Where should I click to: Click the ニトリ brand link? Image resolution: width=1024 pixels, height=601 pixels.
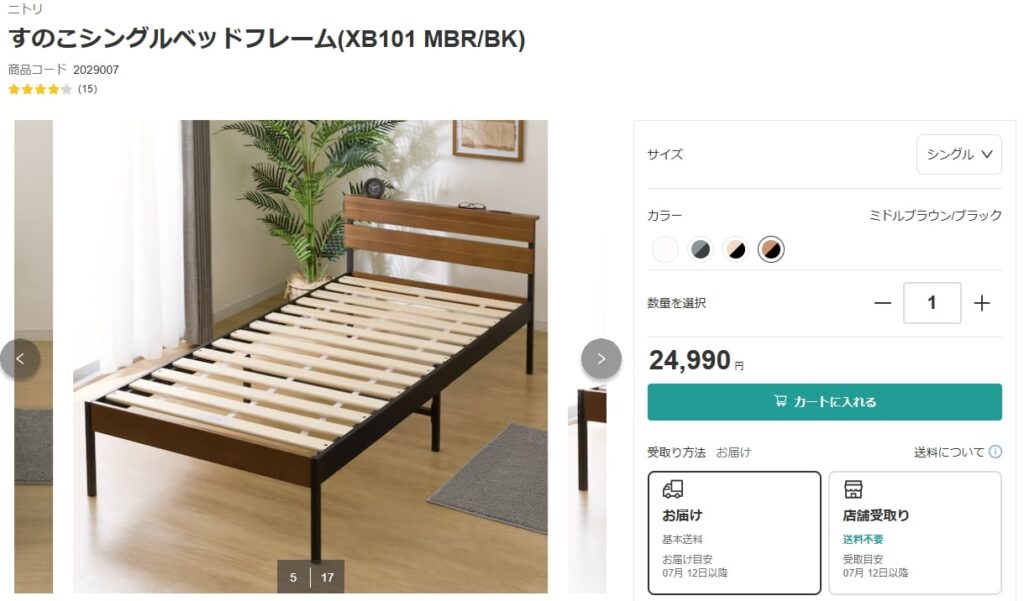[x=25, y=8]
